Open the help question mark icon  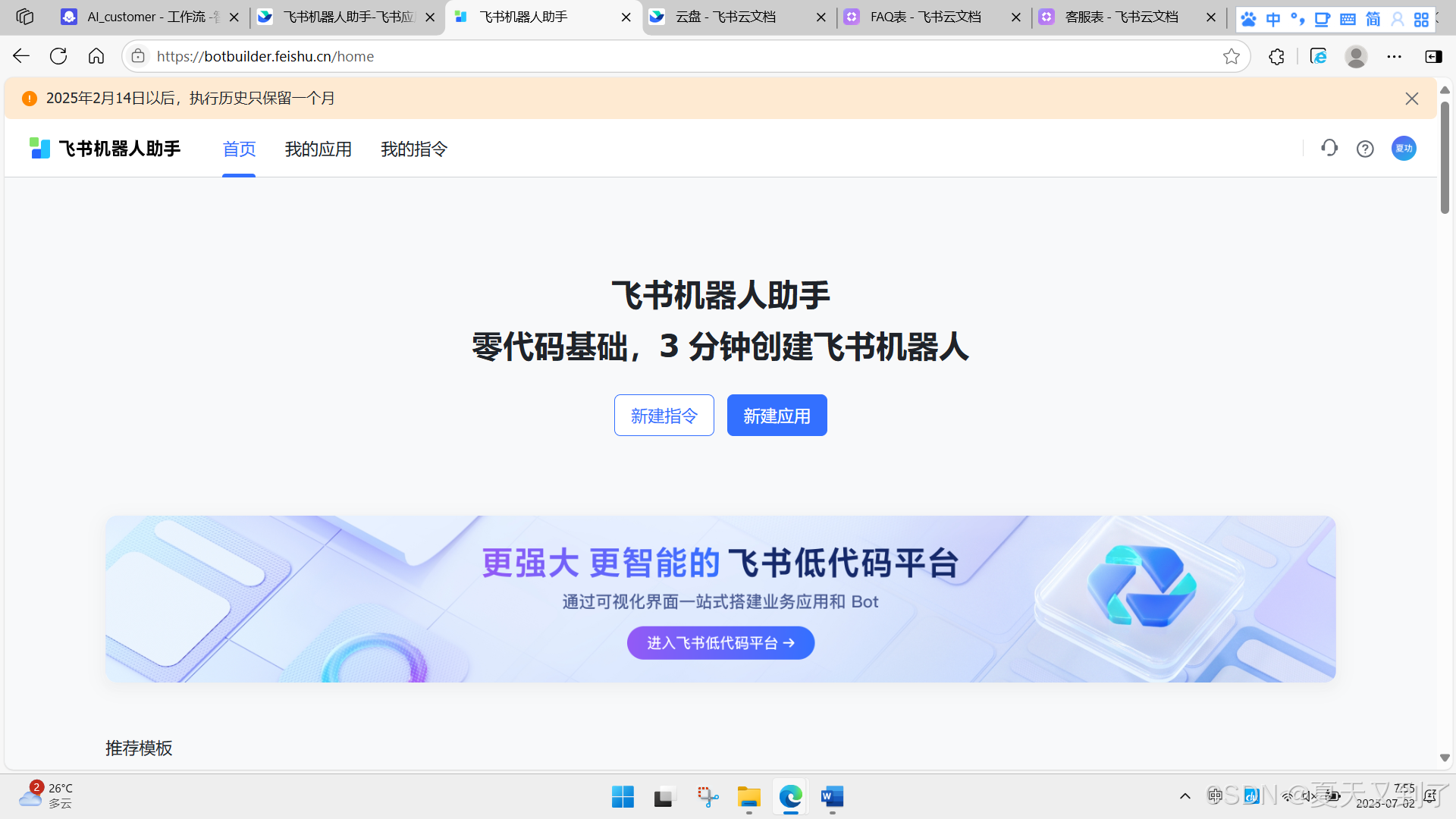1365,149
